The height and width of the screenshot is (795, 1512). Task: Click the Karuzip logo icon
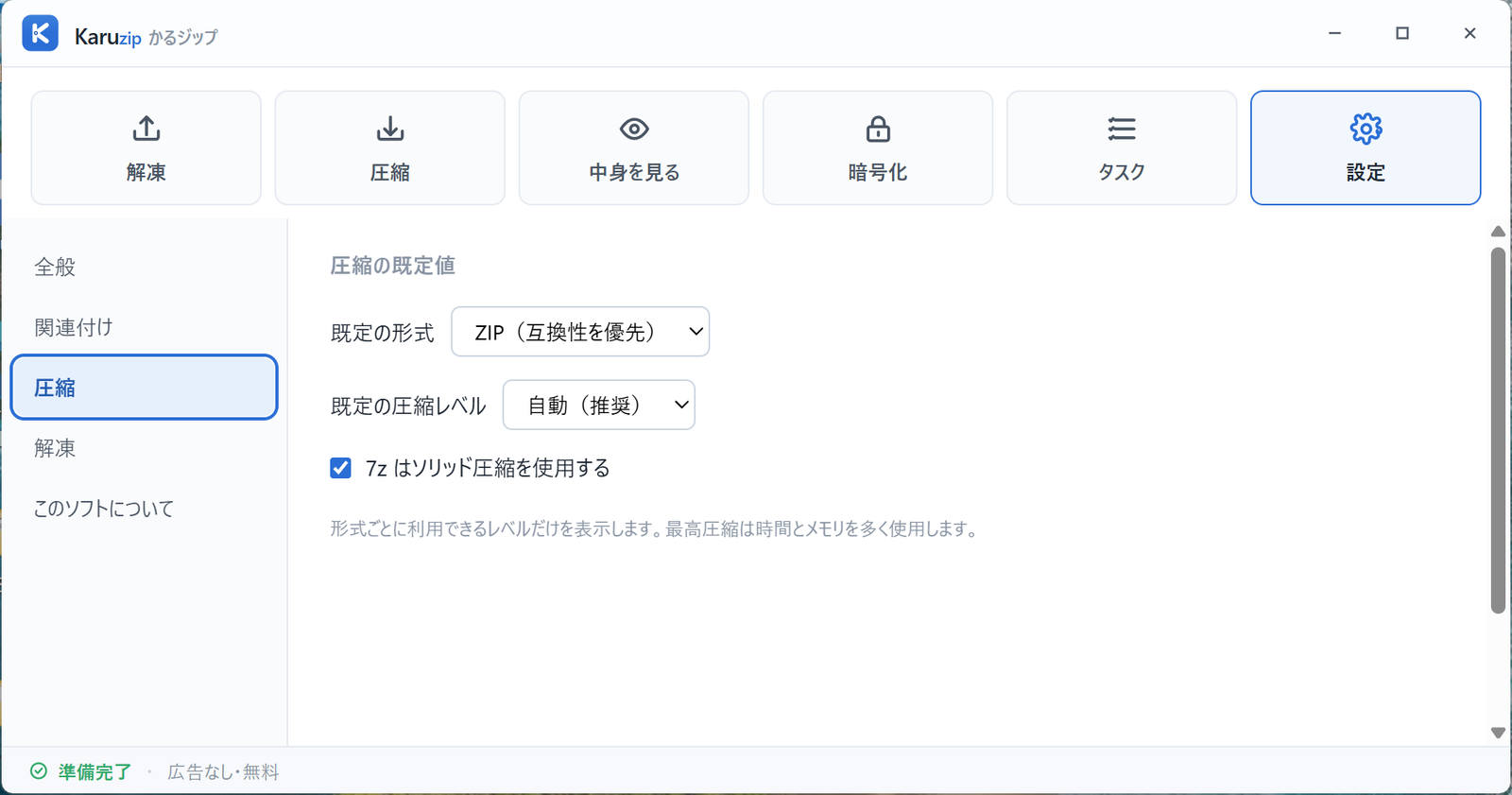(40, 33)
